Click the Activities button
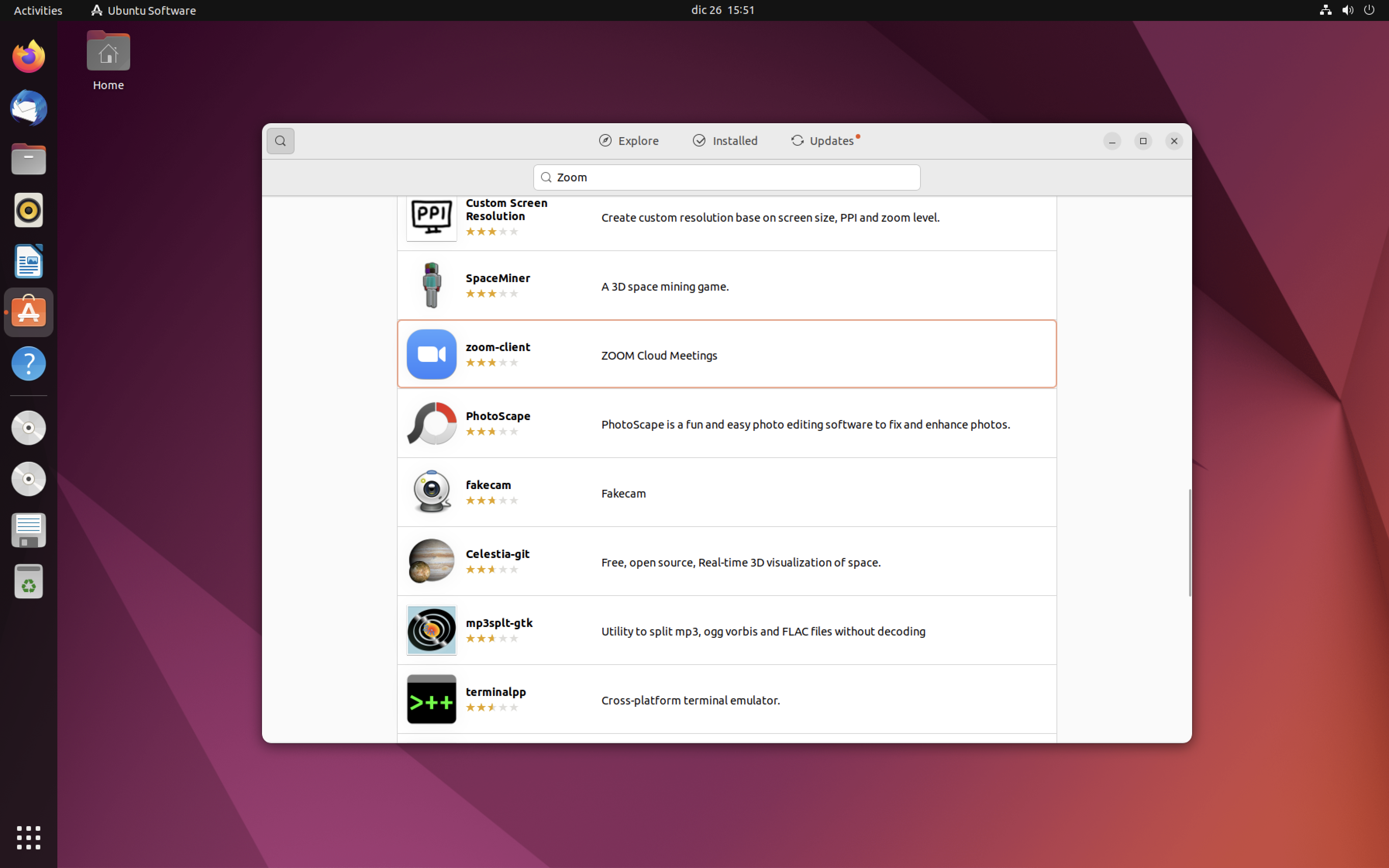 point(38,10)
